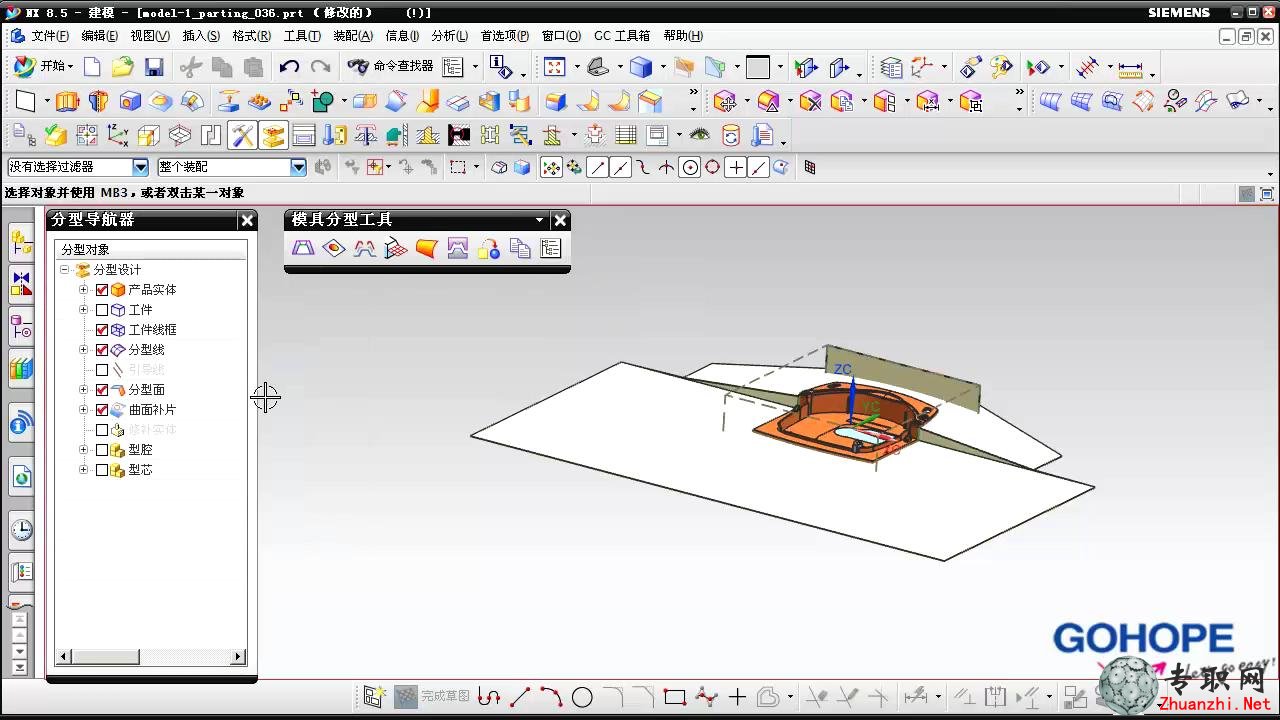Click the 分型导航器 horizontal scrollbar thumb

[105, 657]
